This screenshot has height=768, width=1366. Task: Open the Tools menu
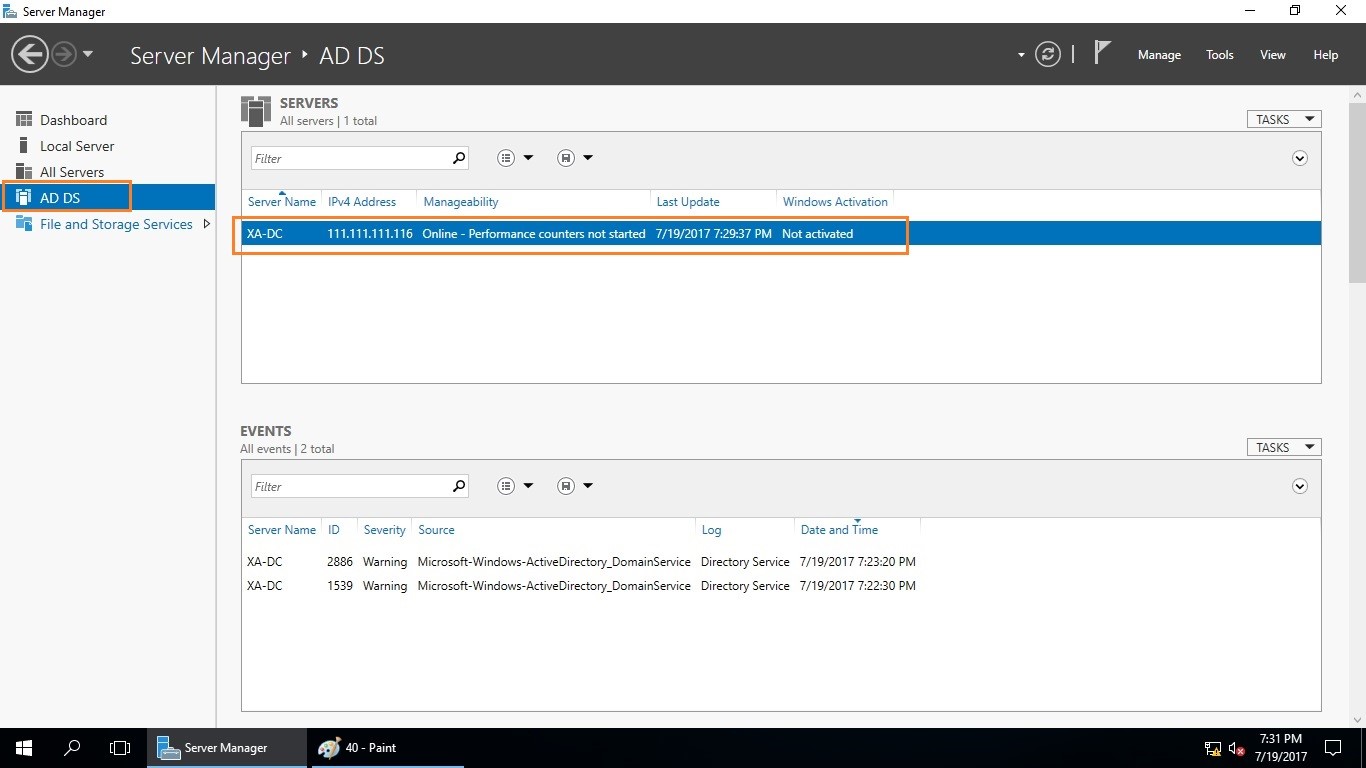click(x=1219, y=55)
